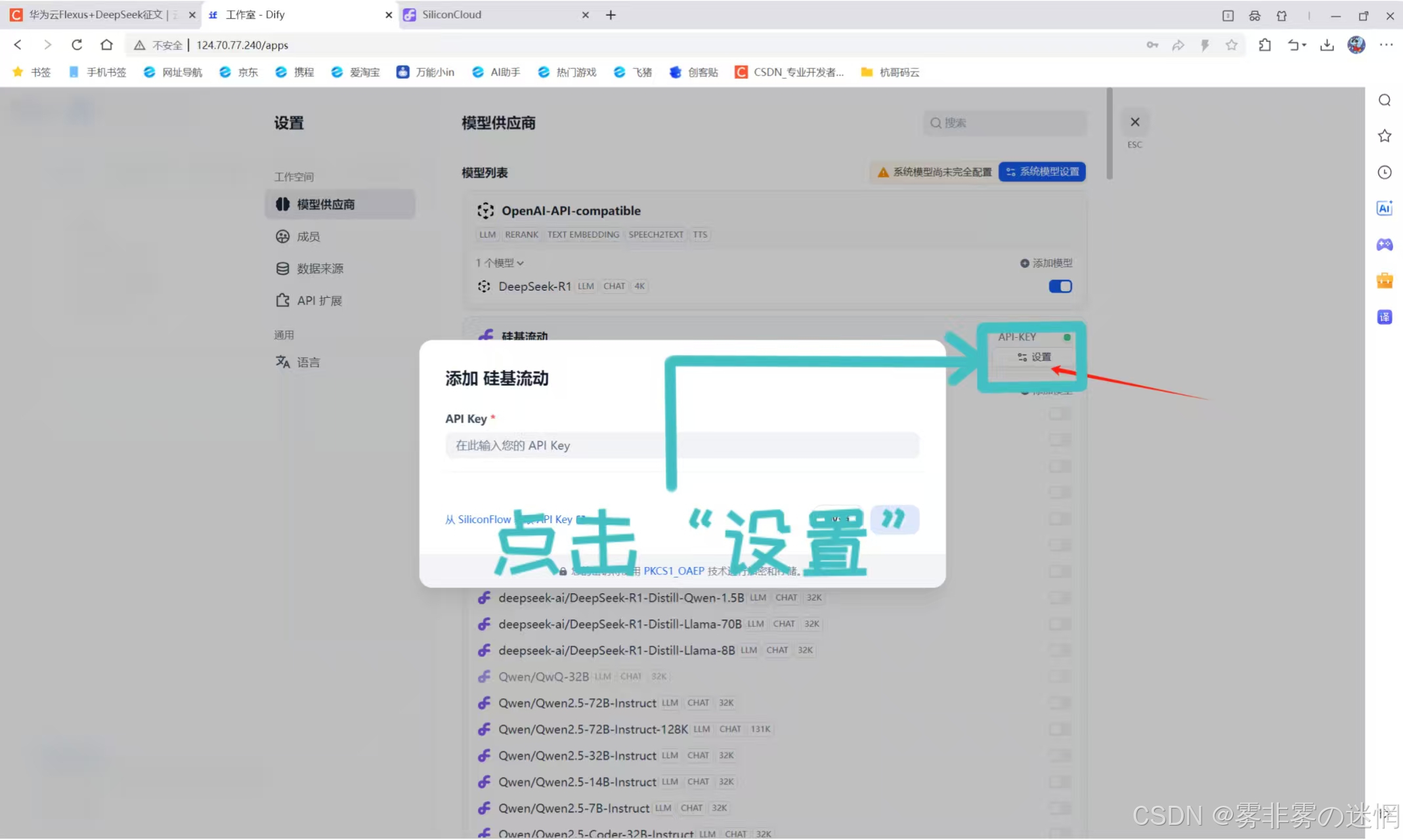Open 语言 settings section
The height and width of the screenshot is (840, 1403).
pyautogui.click(x=340, y=362)
